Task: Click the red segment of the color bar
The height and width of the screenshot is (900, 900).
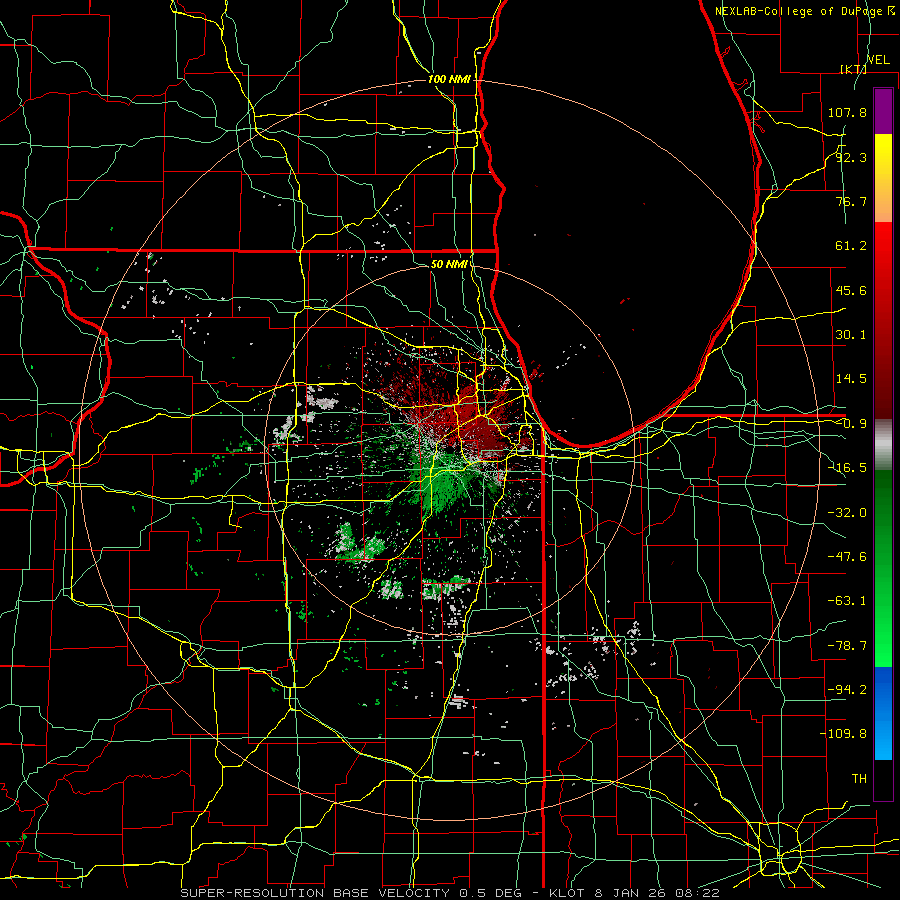Action: point(883,320)
